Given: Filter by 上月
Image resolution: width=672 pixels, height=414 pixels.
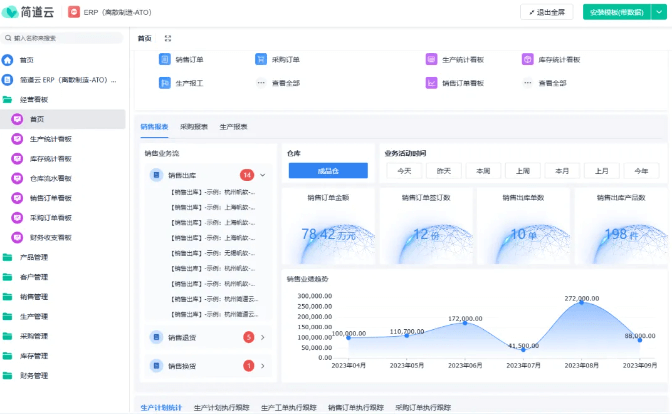Looking at the screenshot, I should [x=601, y=171].
